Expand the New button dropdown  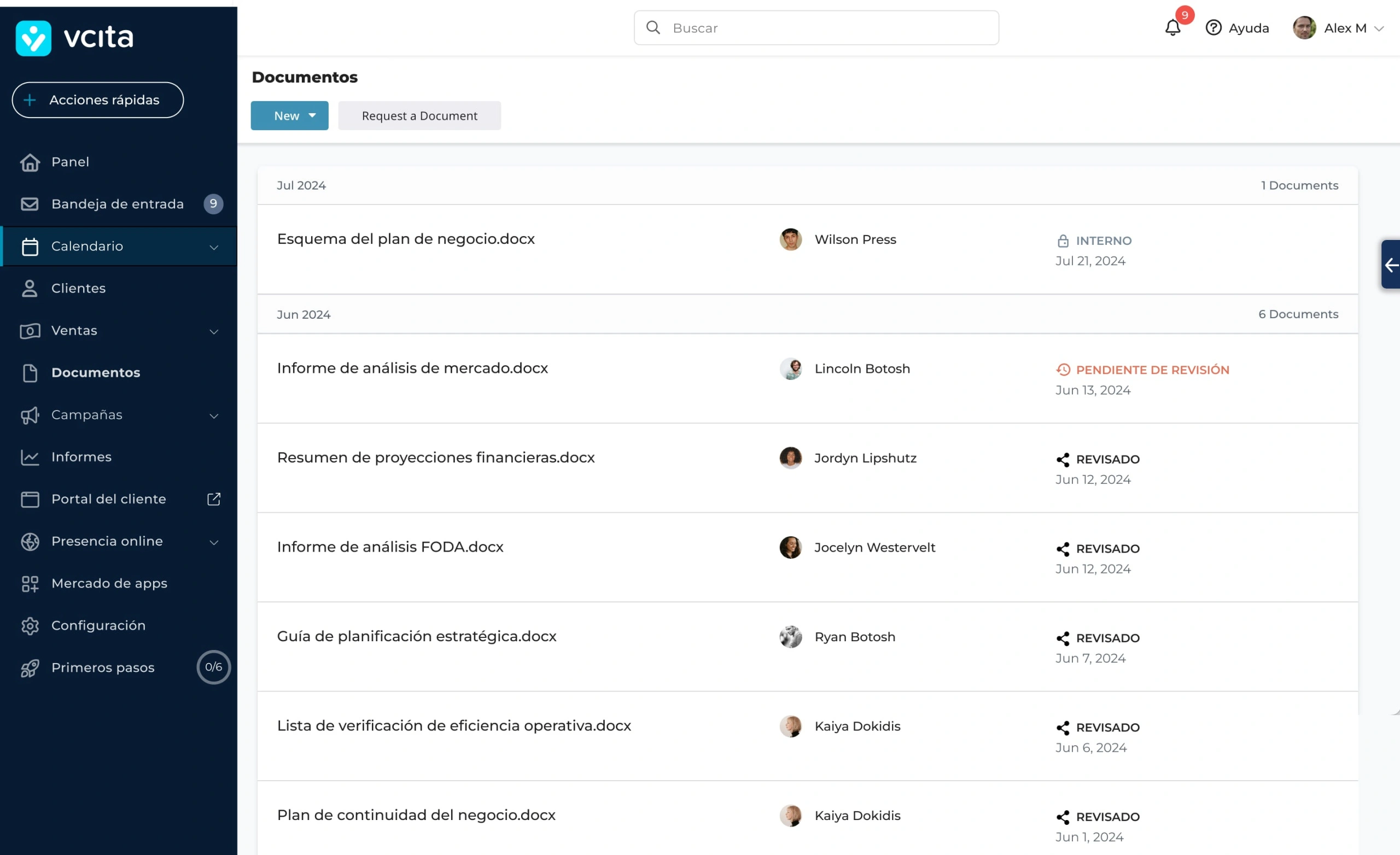click(312, 115)
